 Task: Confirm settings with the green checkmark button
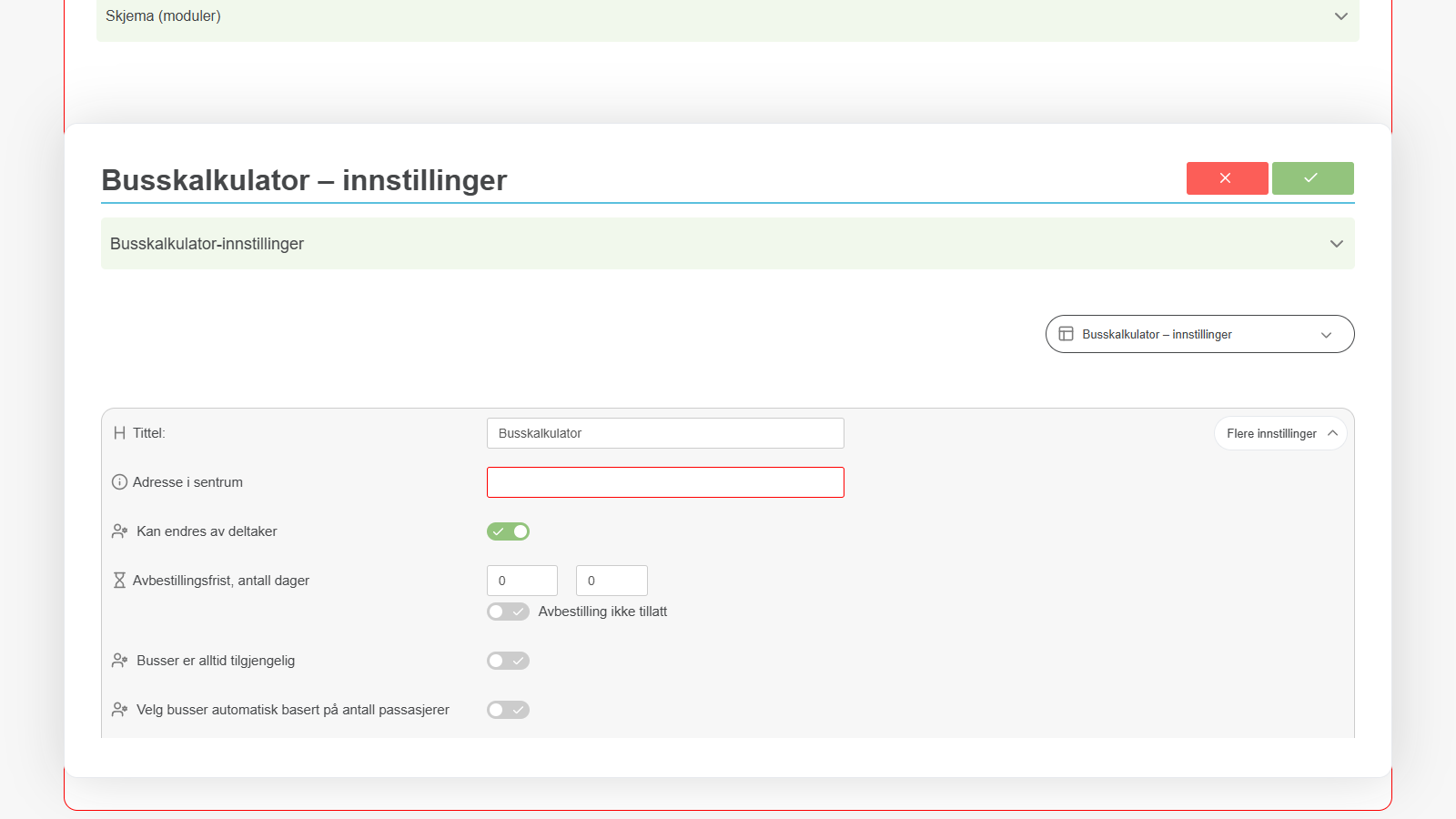click(1312, 178)
